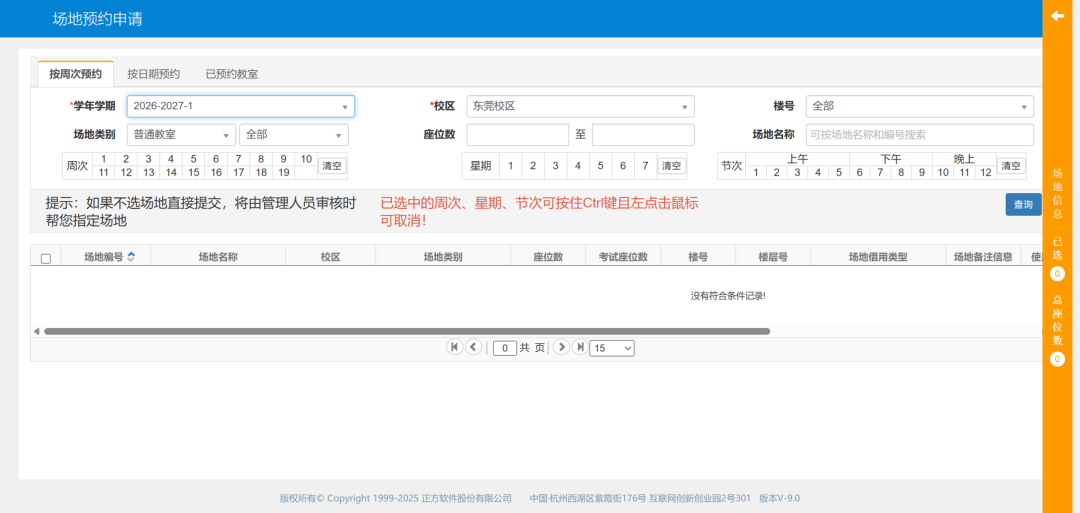Switch to the 按周次预约 tab
Screen dimensions: 1080x513
[x=75, y=74]
